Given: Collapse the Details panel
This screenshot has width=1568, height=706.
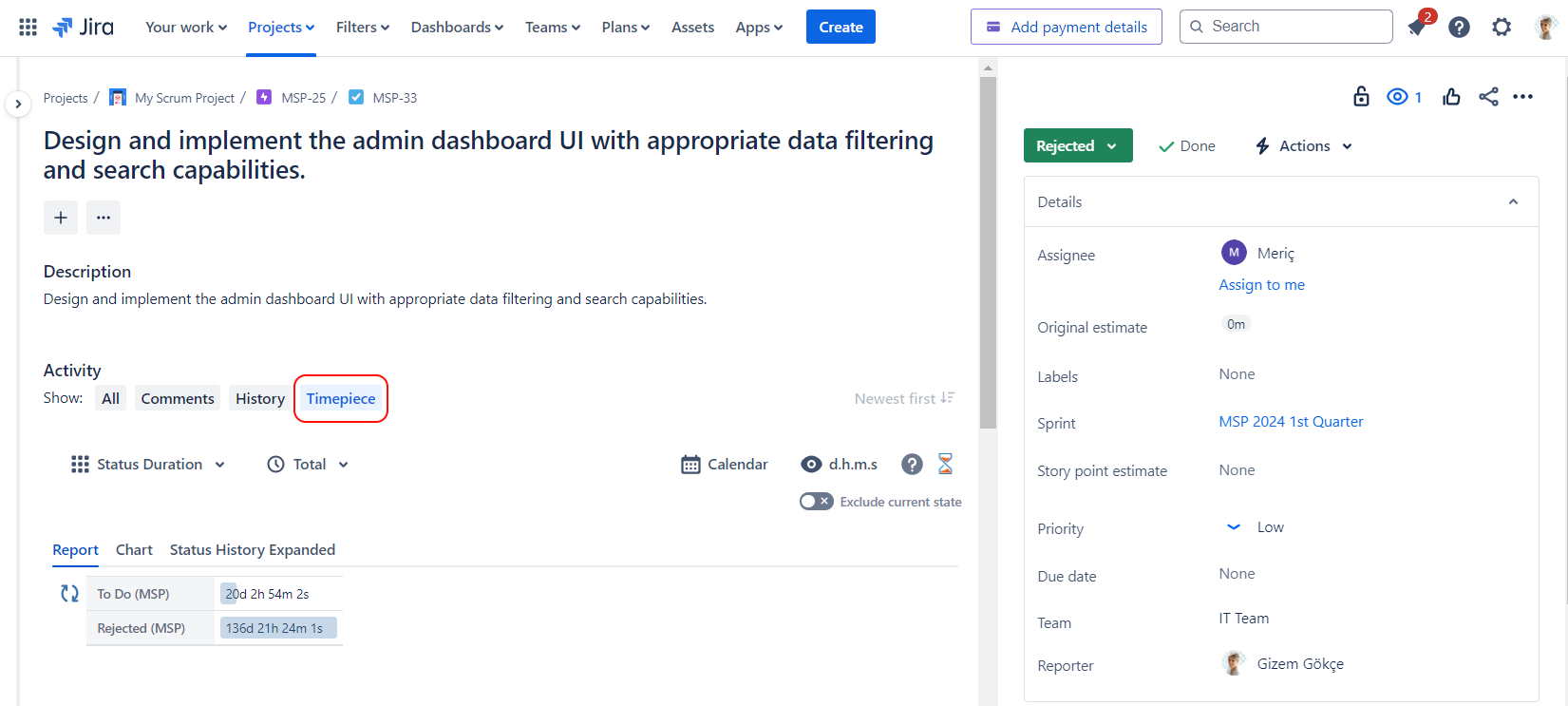Looking at the screenshot, I should (x=1513, y=202).
